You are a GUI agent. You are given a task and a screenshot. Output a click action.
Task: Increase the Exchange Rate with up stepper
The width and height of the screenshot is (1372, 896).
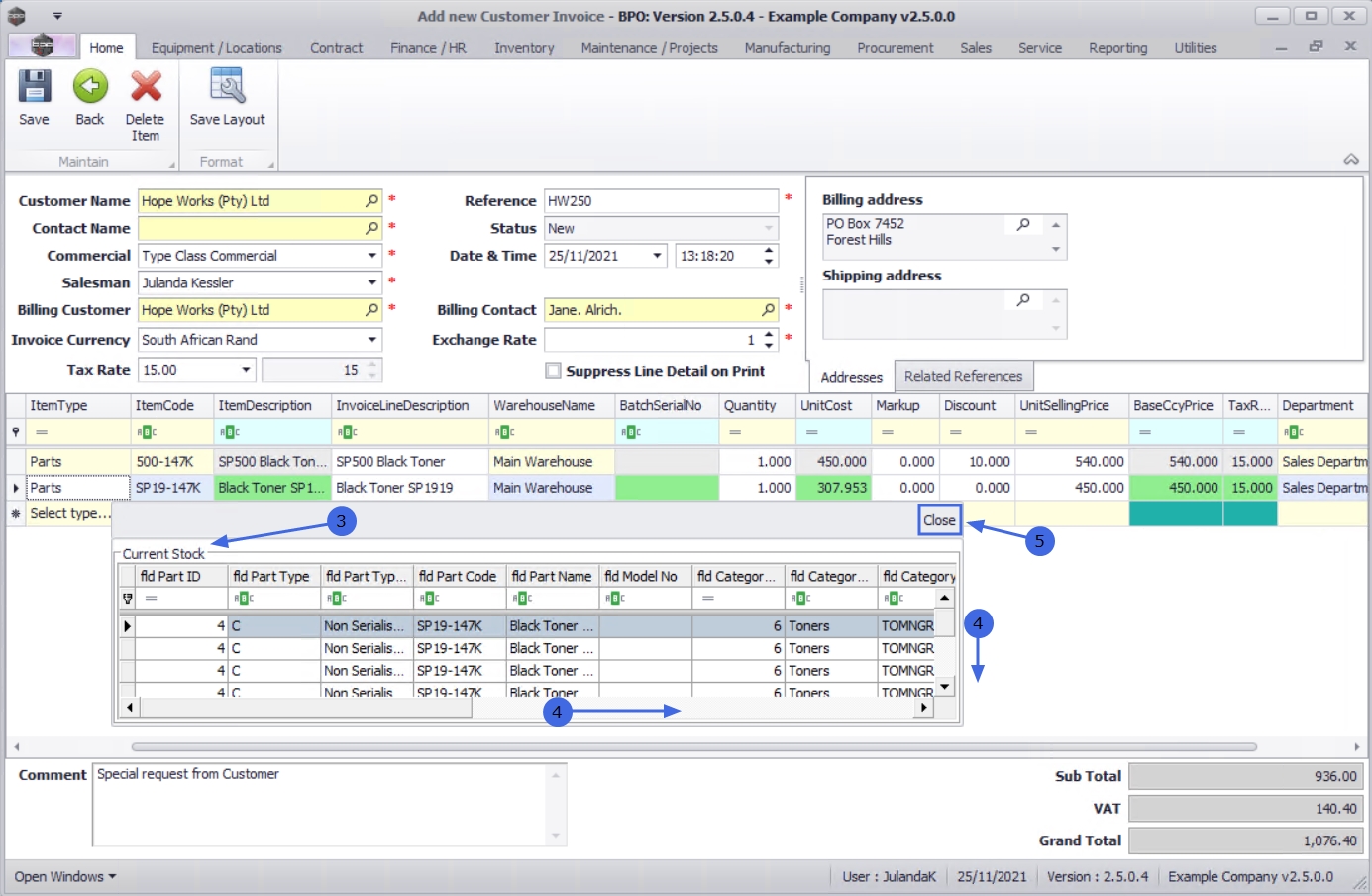pyautogui.click(x=769, y=335)
